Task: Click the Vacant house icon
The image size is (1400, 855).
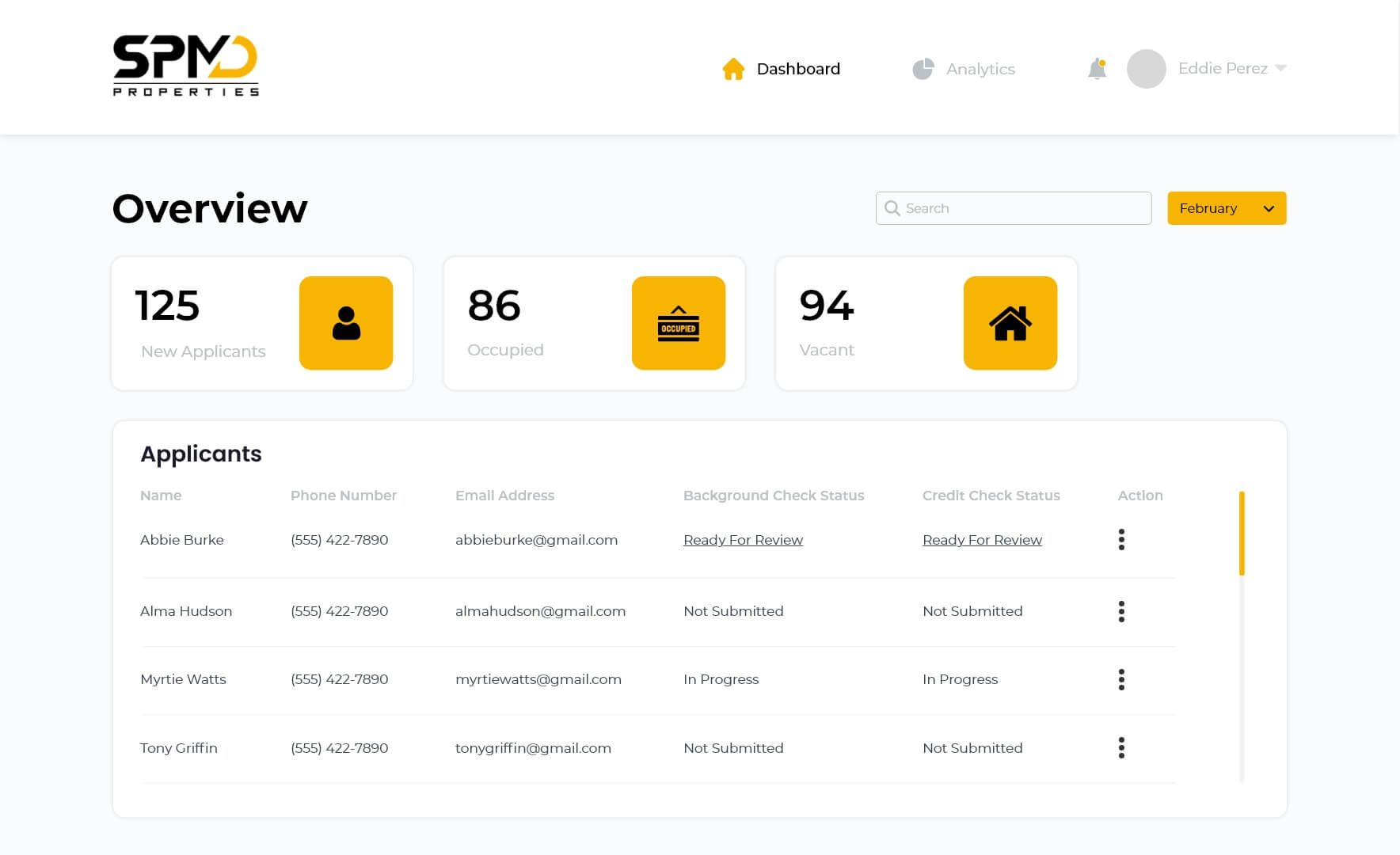Action: pyautogui.click(x=1010, y=322)
